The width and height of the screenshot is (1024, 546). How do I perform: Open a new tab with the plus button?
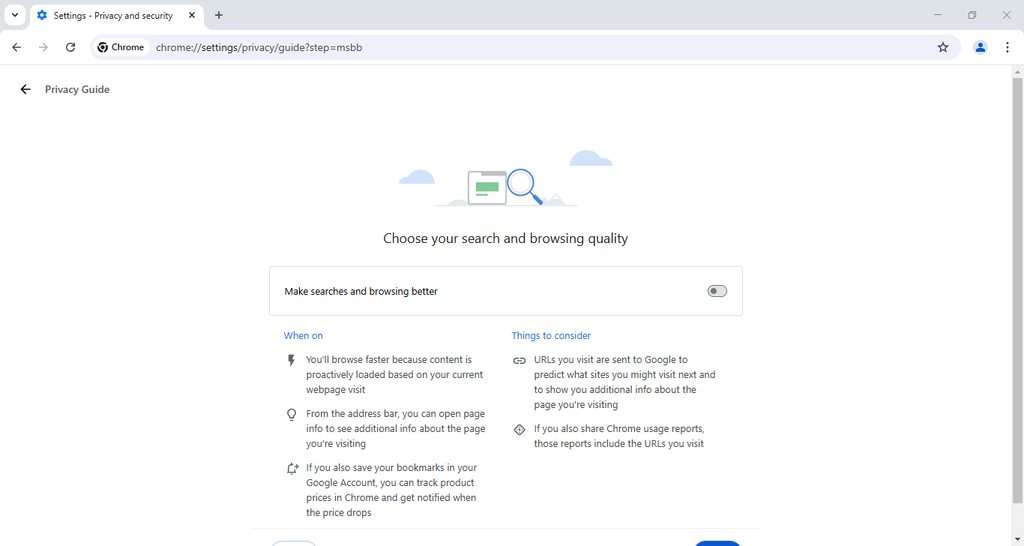219,15
